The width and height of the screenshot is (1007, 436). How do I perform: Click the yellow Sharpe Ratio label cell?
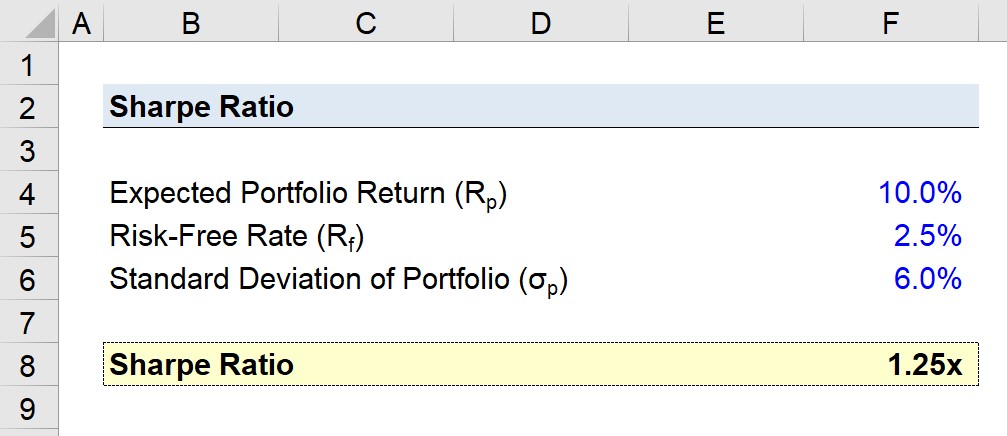[x=191, y=365]
